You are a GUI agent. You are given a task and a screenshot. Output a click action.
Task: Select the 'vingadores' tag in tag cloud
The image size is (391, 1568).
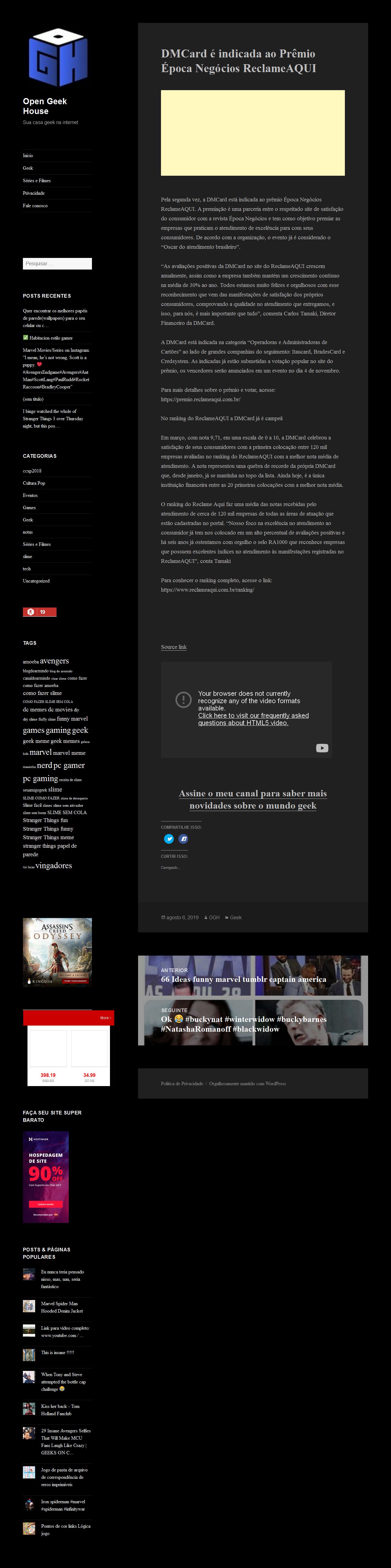(53, 865)
